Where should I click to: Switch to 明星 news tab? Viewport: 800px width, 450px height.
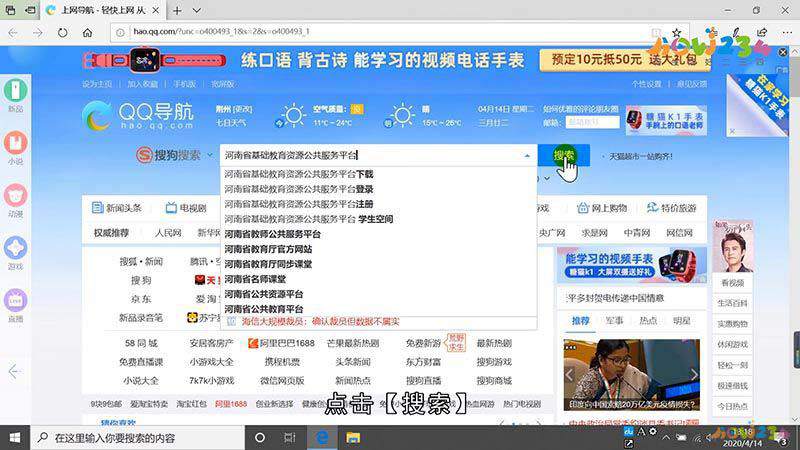click(682, 321)
